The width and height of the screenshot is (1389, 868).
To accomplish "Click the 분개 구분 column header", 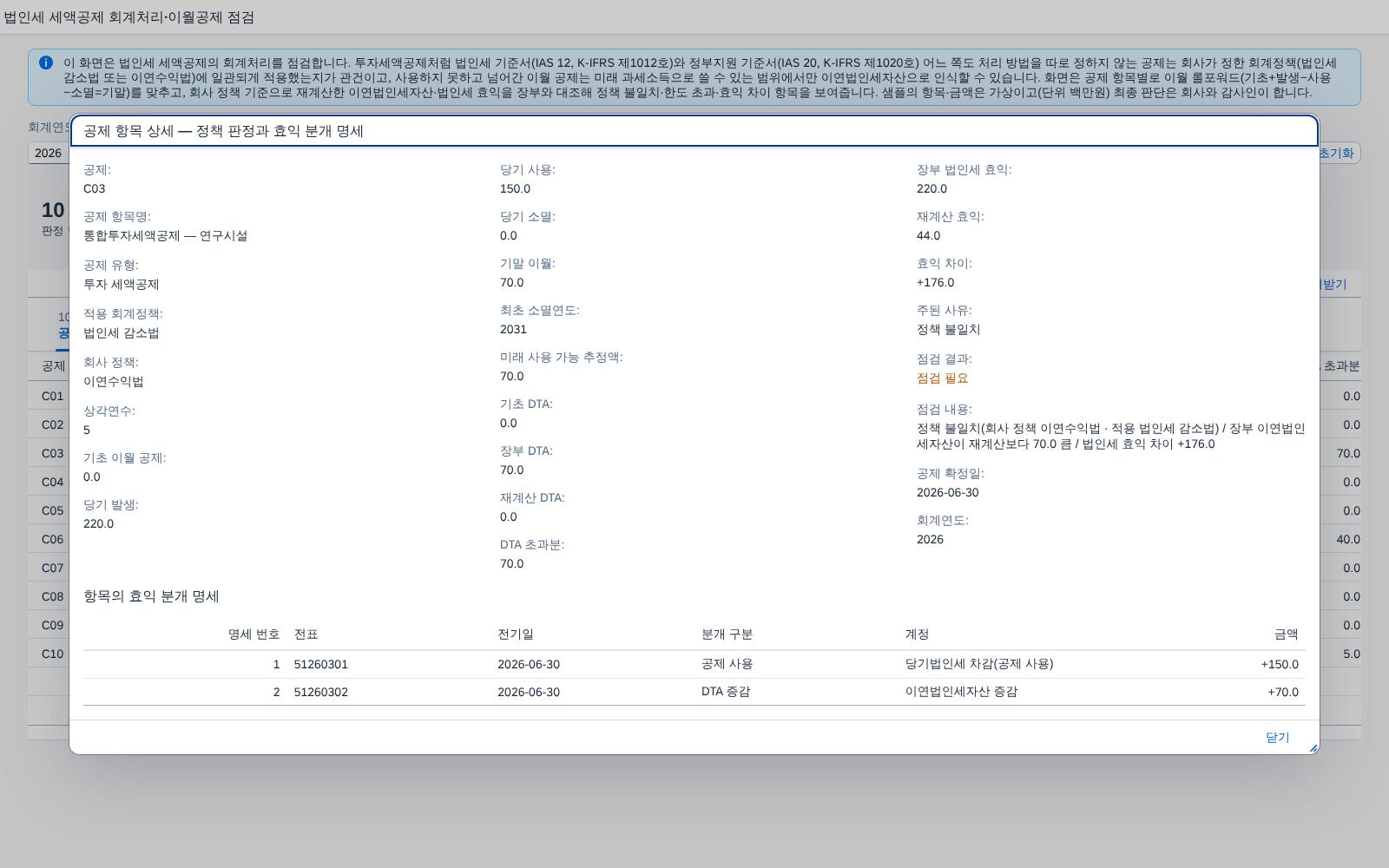I will coord(727,635).
